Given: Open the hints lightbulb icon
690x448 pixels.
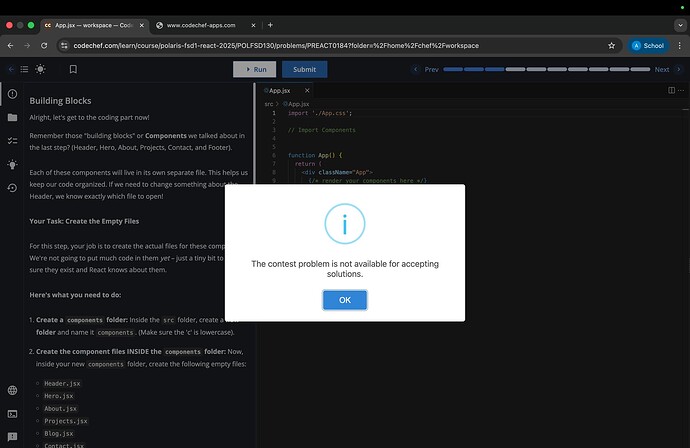Looking at the screenshot, I should (x=12, y=164).
